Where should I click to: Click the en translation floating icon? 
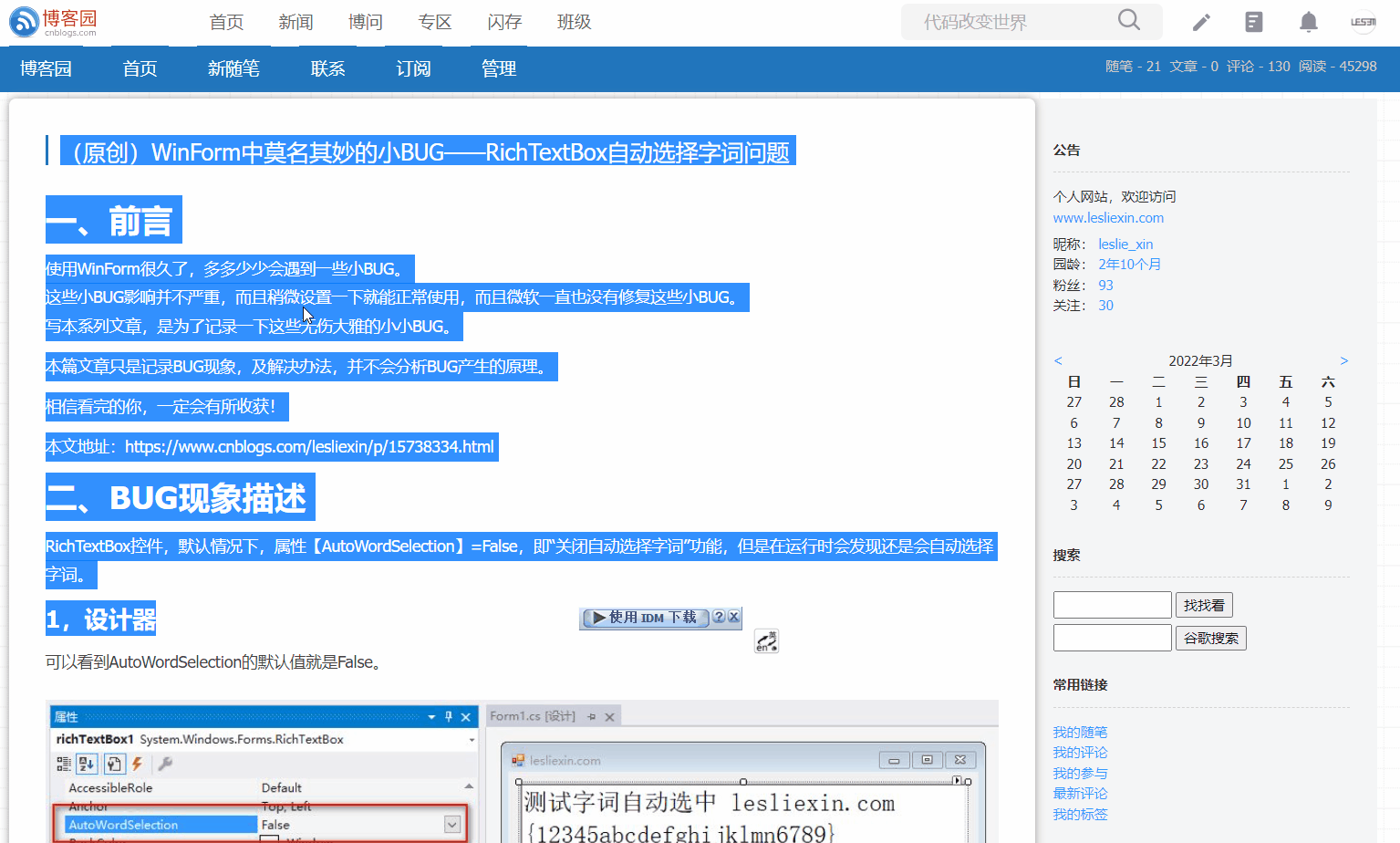766,641
